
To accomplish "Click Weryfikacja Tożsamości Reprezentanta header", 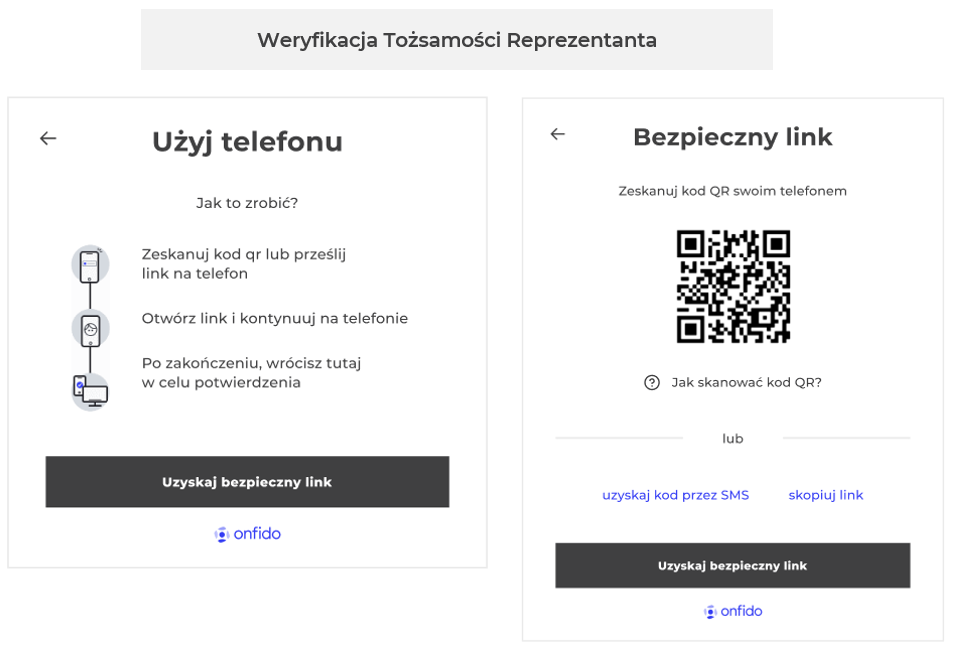I will pyautogui.click(x=457, y=40).
